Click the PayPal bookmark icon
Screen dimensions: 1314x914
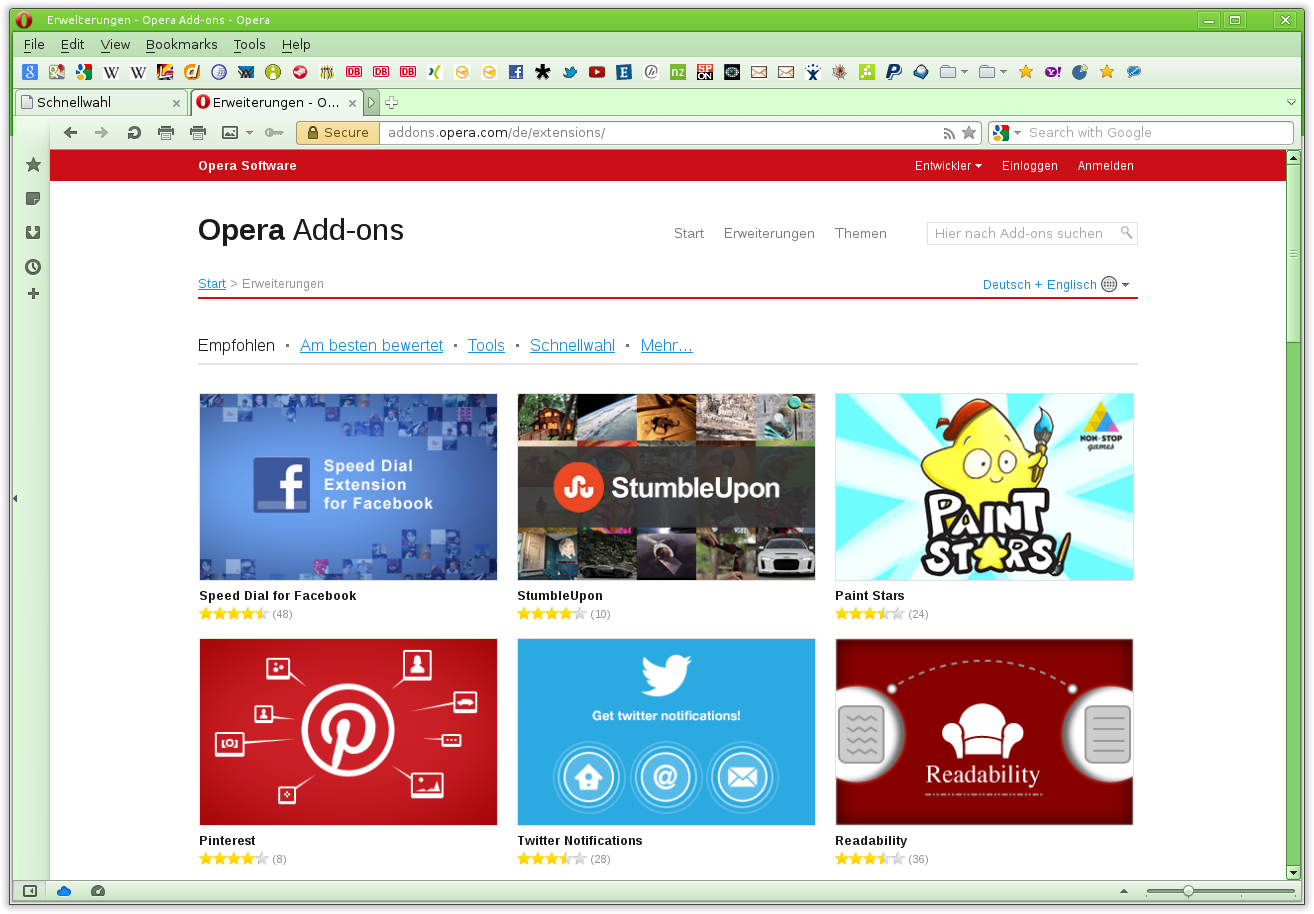tap(894, 72)
